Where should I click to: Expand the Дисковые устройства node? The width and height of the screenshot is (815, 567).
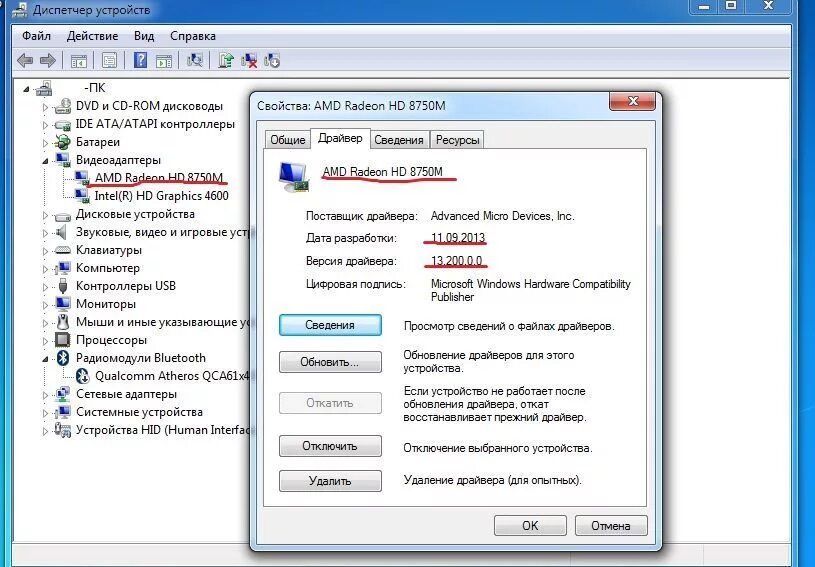(x=45, y=215)
